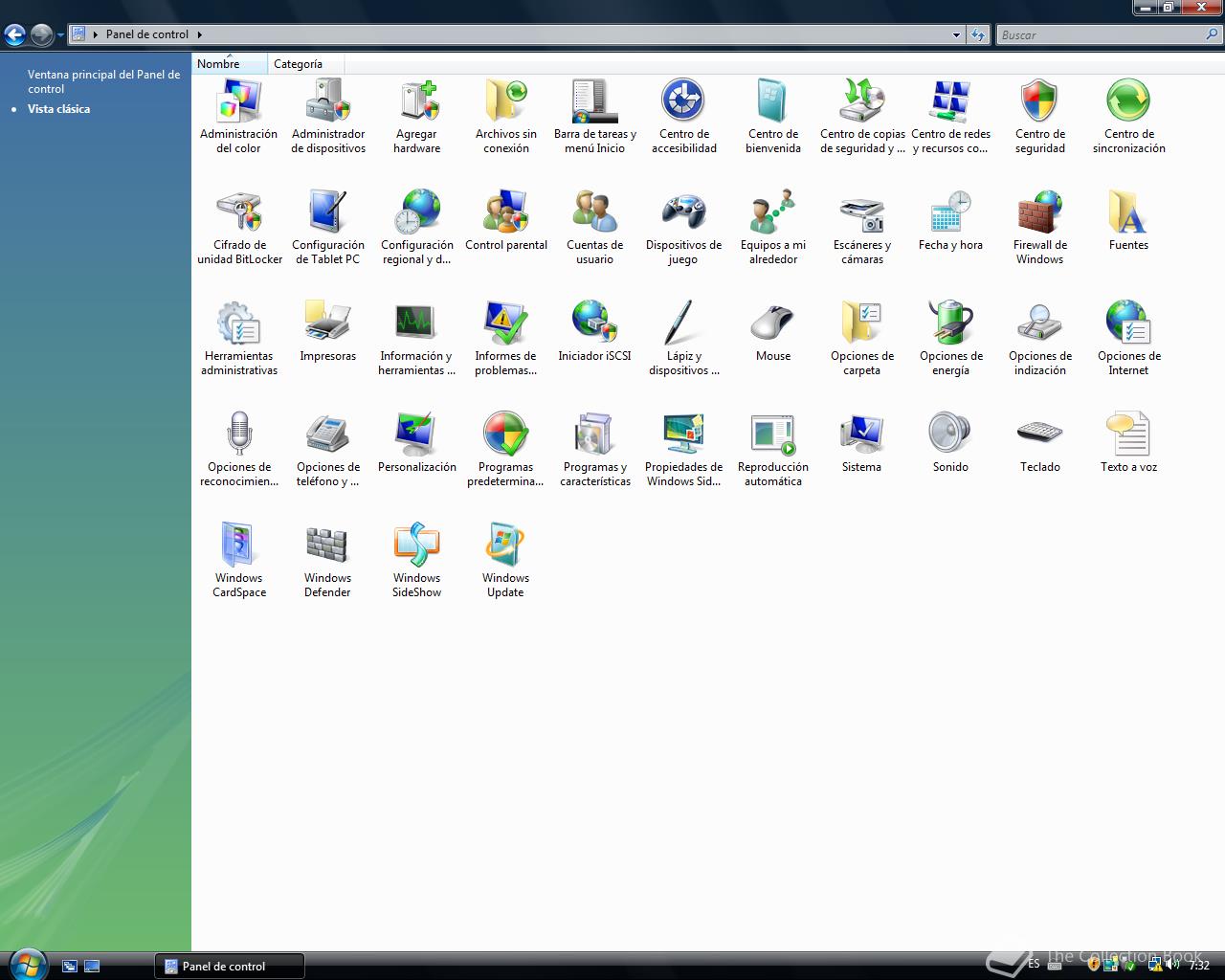This screenshot has height=980, width=1225.
Task: Open Opciones de energía
Action: (950, 339)
